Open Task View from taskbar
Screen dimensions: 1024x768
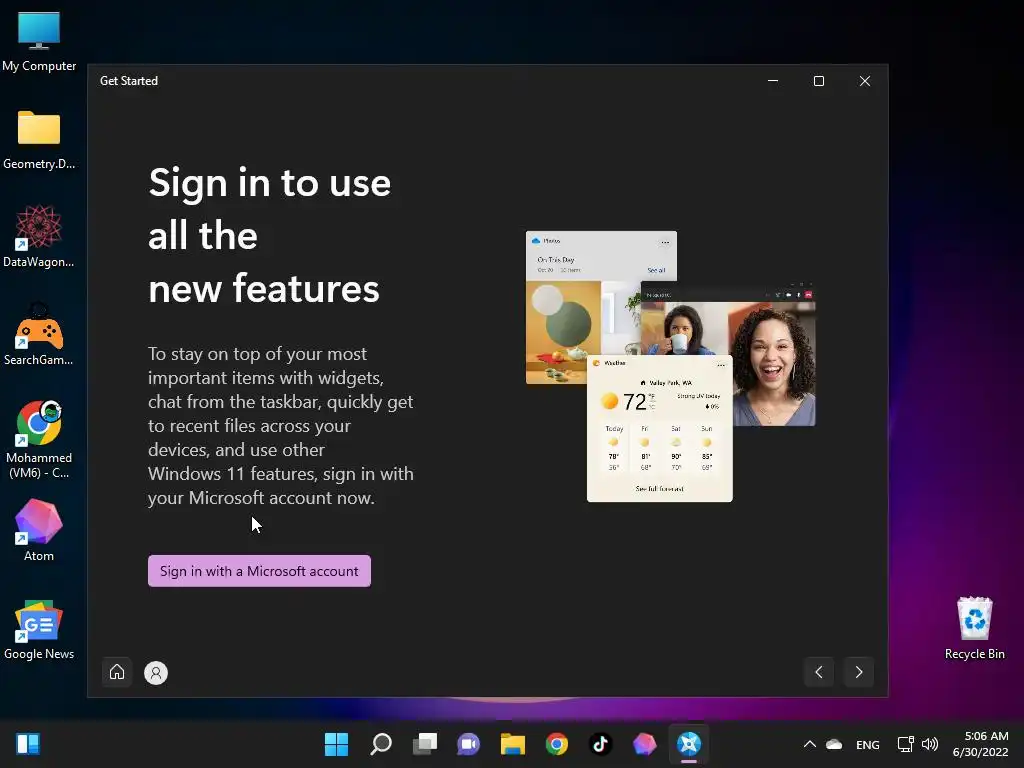point(424,744)
